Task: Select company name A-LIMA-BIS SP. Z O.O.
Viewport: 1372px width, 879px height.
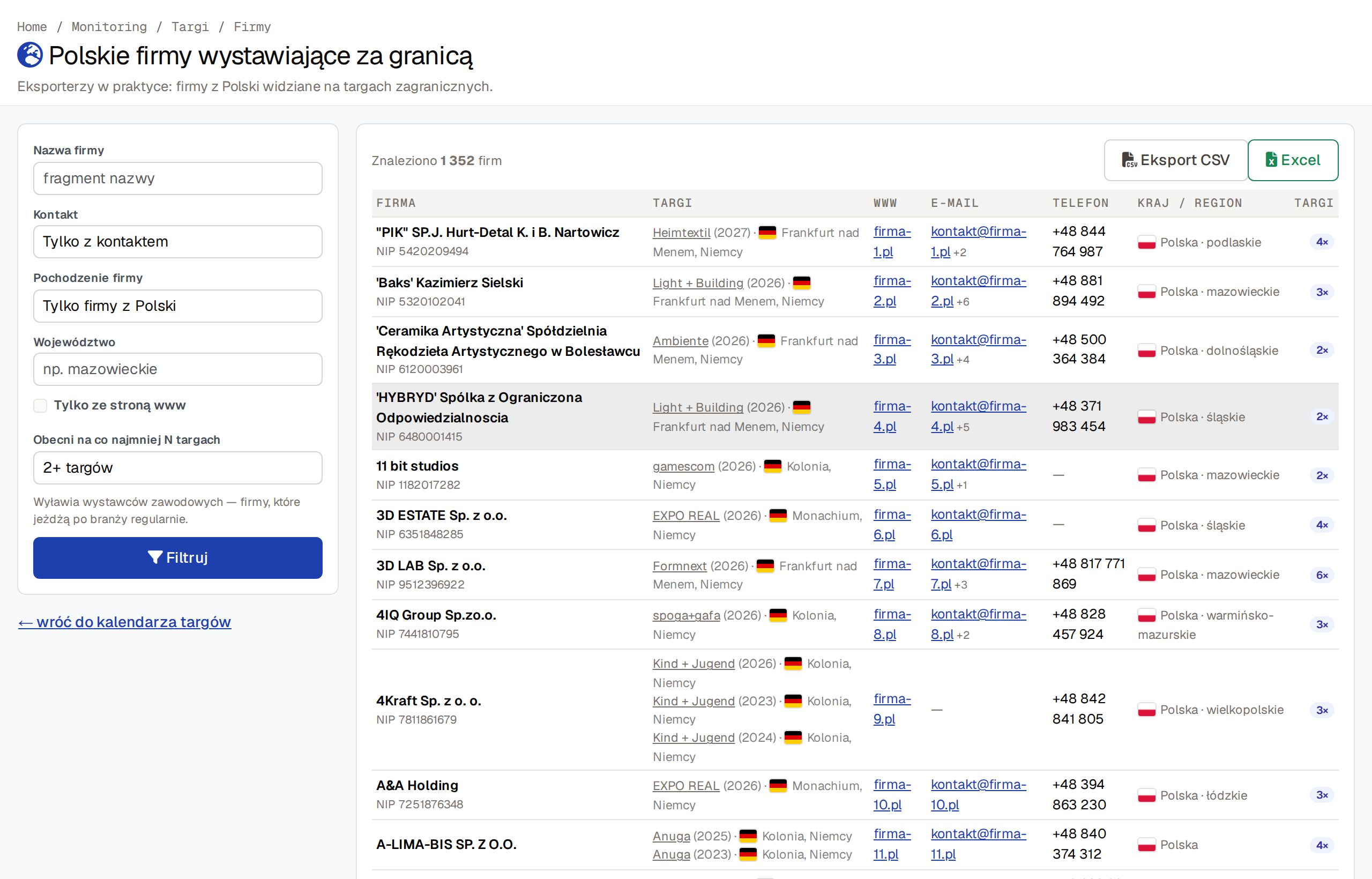Action: [446, 845]
